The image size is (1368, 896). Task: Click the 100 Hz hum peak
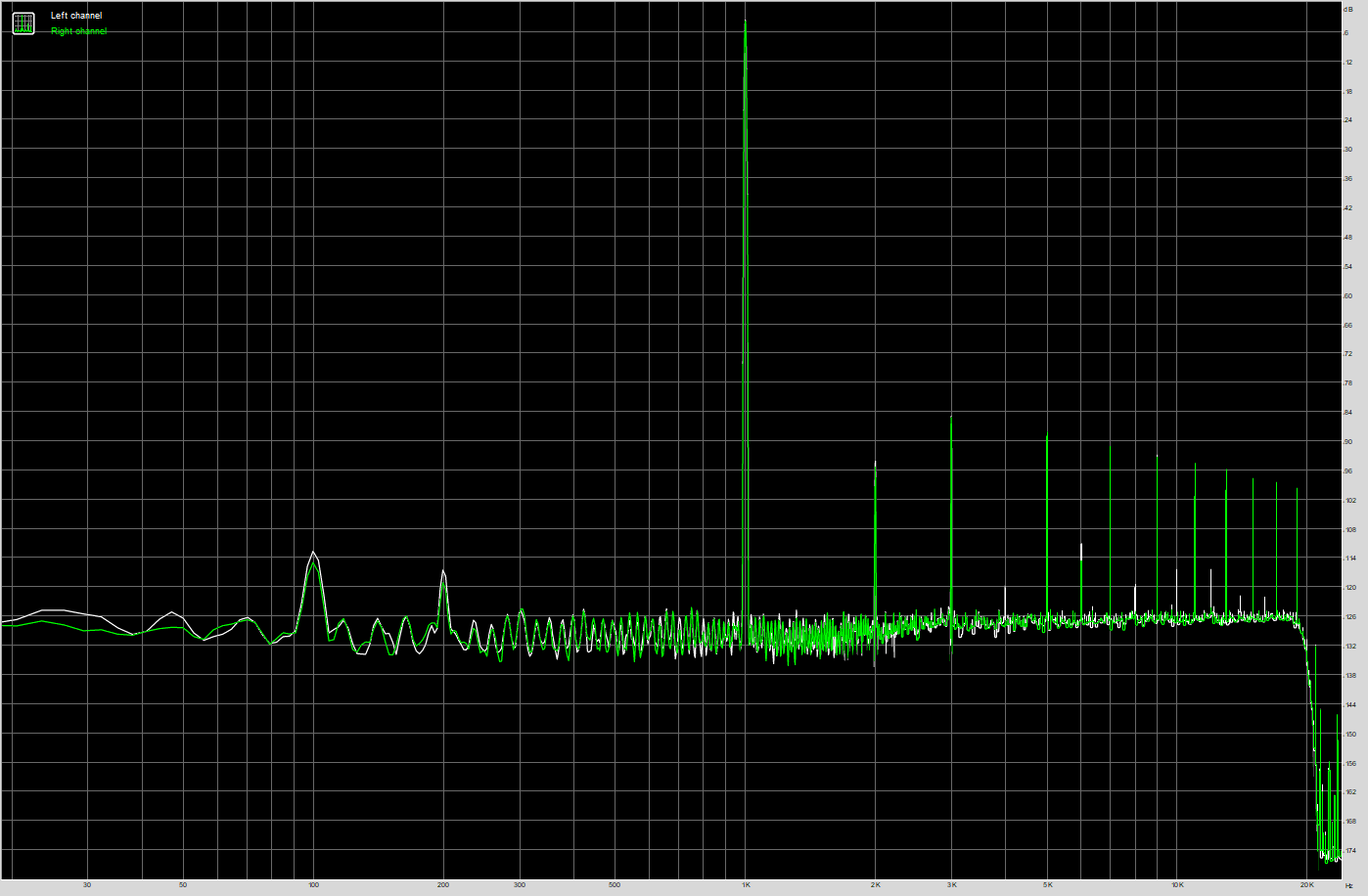tap(313, 553)
